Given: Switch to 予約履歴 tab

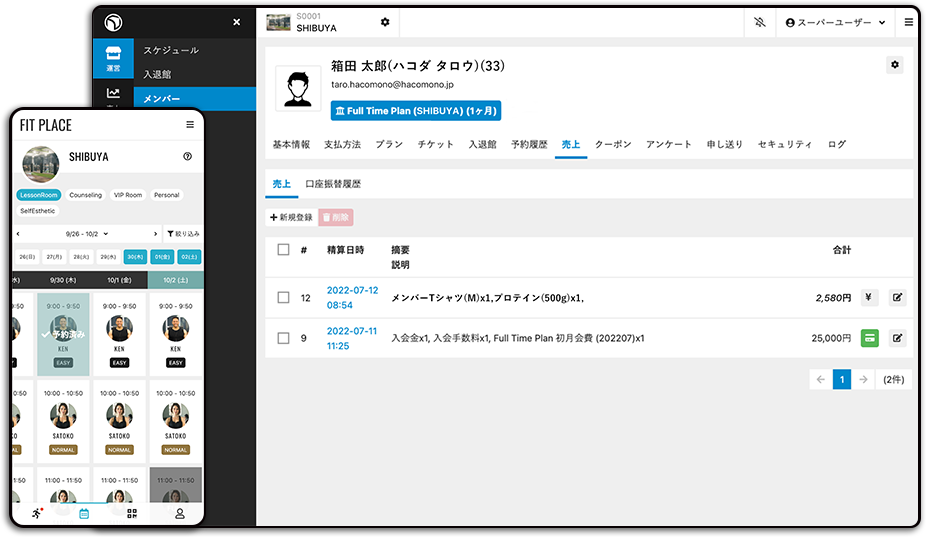Looking at the screenshot, I should (x=529, y=144).
